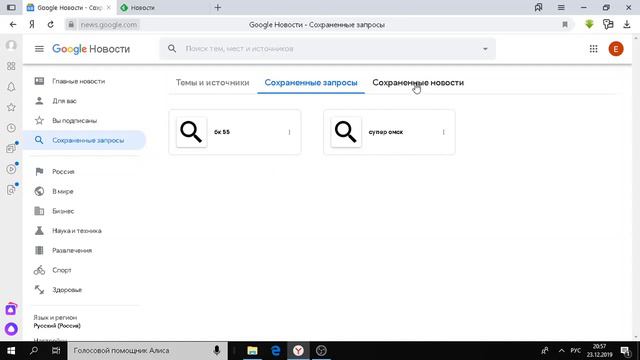
Task: Open history clock in Yandex sidebar
Action: (x=11, y=128)
